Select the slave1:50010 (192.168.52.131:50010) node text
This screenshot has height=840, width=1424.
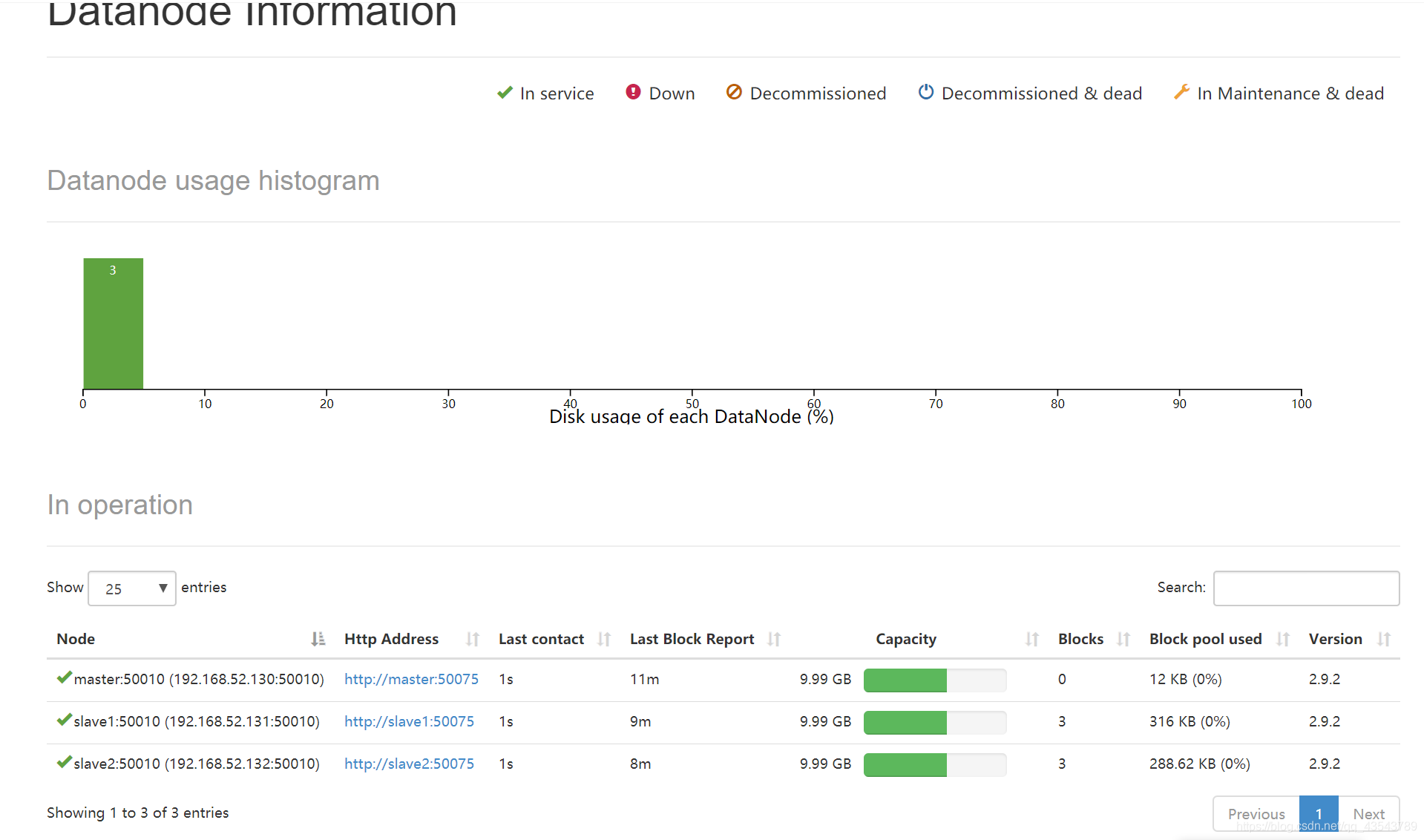(x=197, y=721)
